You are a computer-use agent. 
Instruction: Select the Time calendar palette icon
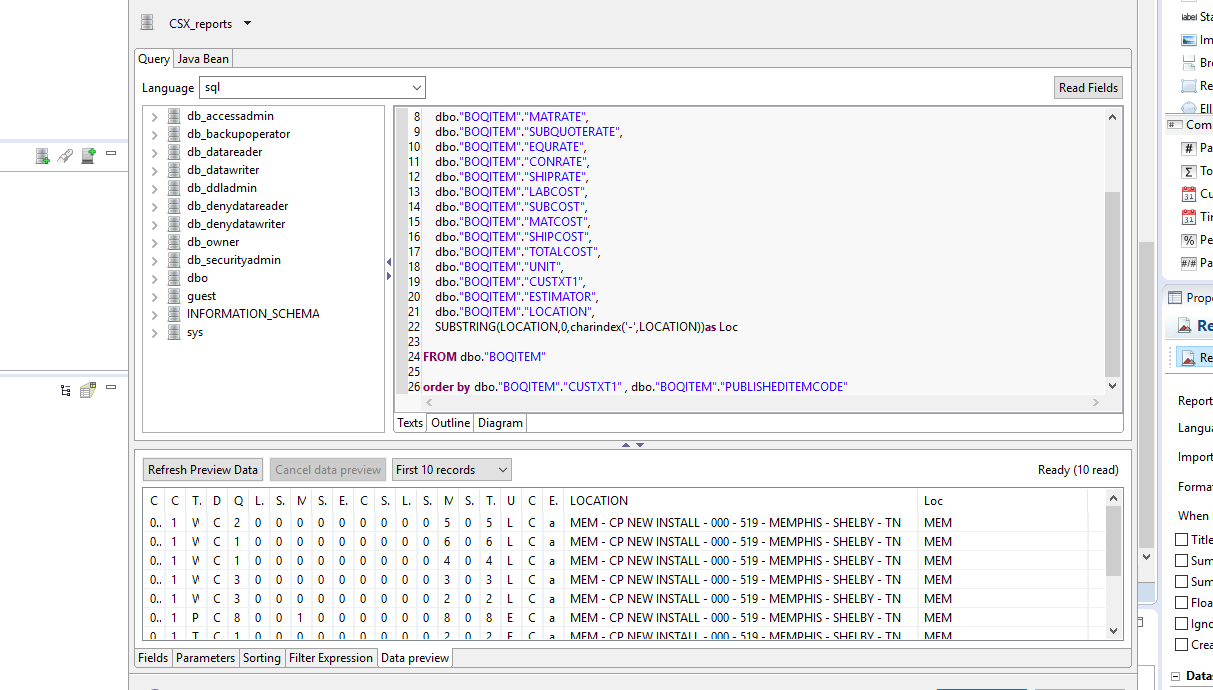coord(1189,217)
